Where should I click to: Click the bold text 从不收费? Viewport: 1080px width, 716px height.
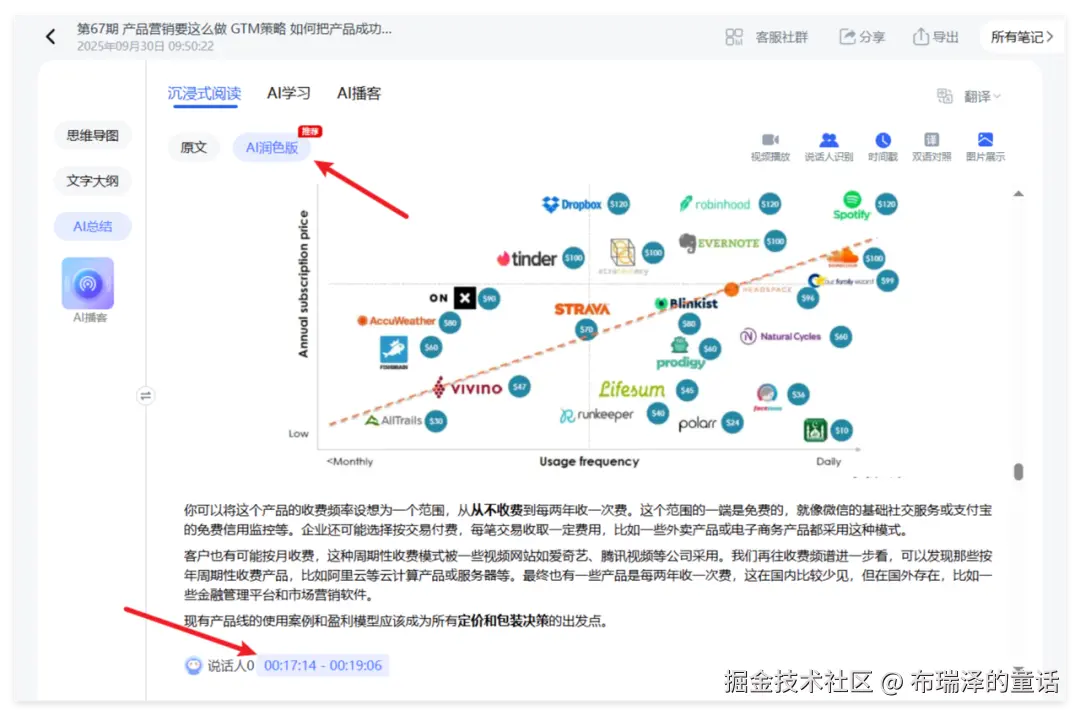497,510
